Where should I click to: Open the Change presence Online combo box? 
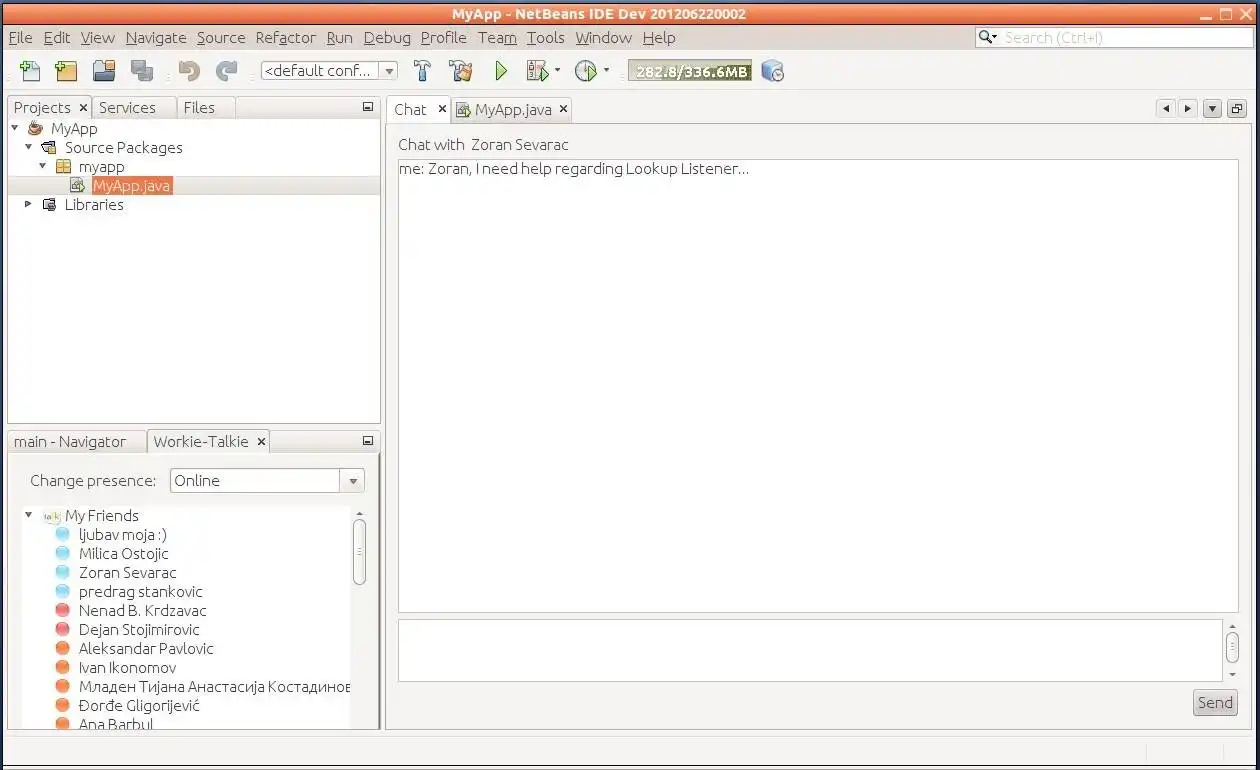pyautogui.click(x=267, y=481)
